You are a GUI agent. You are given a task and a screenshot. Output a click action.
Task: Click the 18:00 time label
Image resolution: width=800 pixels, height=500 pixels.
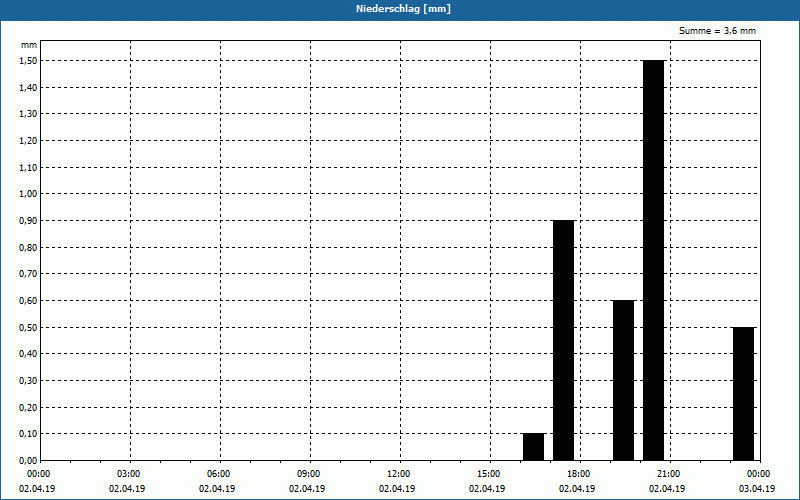coord(581,474)
